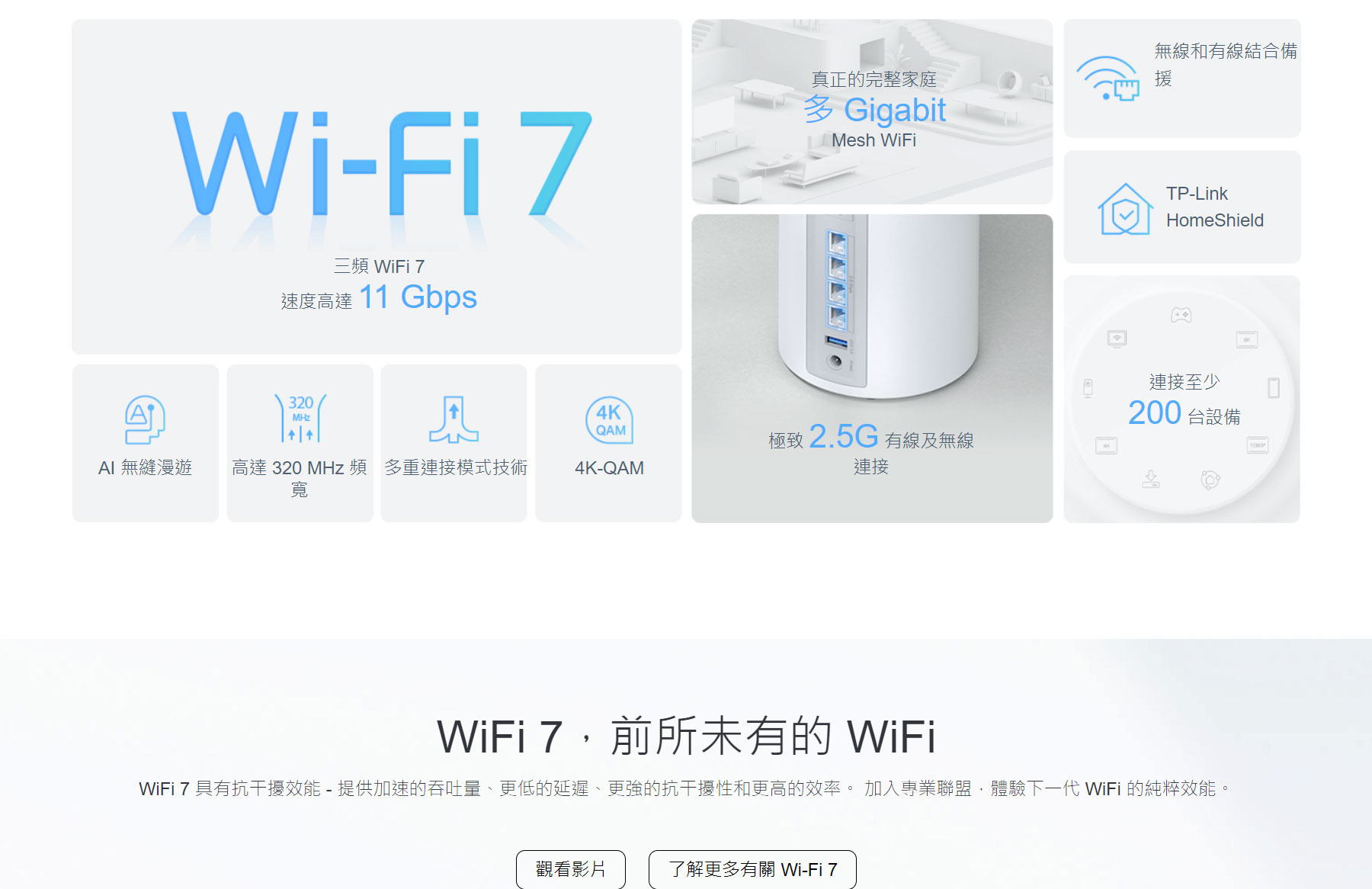Click 了解更多有關 Wi-Fi 7 button

(752, 869)
